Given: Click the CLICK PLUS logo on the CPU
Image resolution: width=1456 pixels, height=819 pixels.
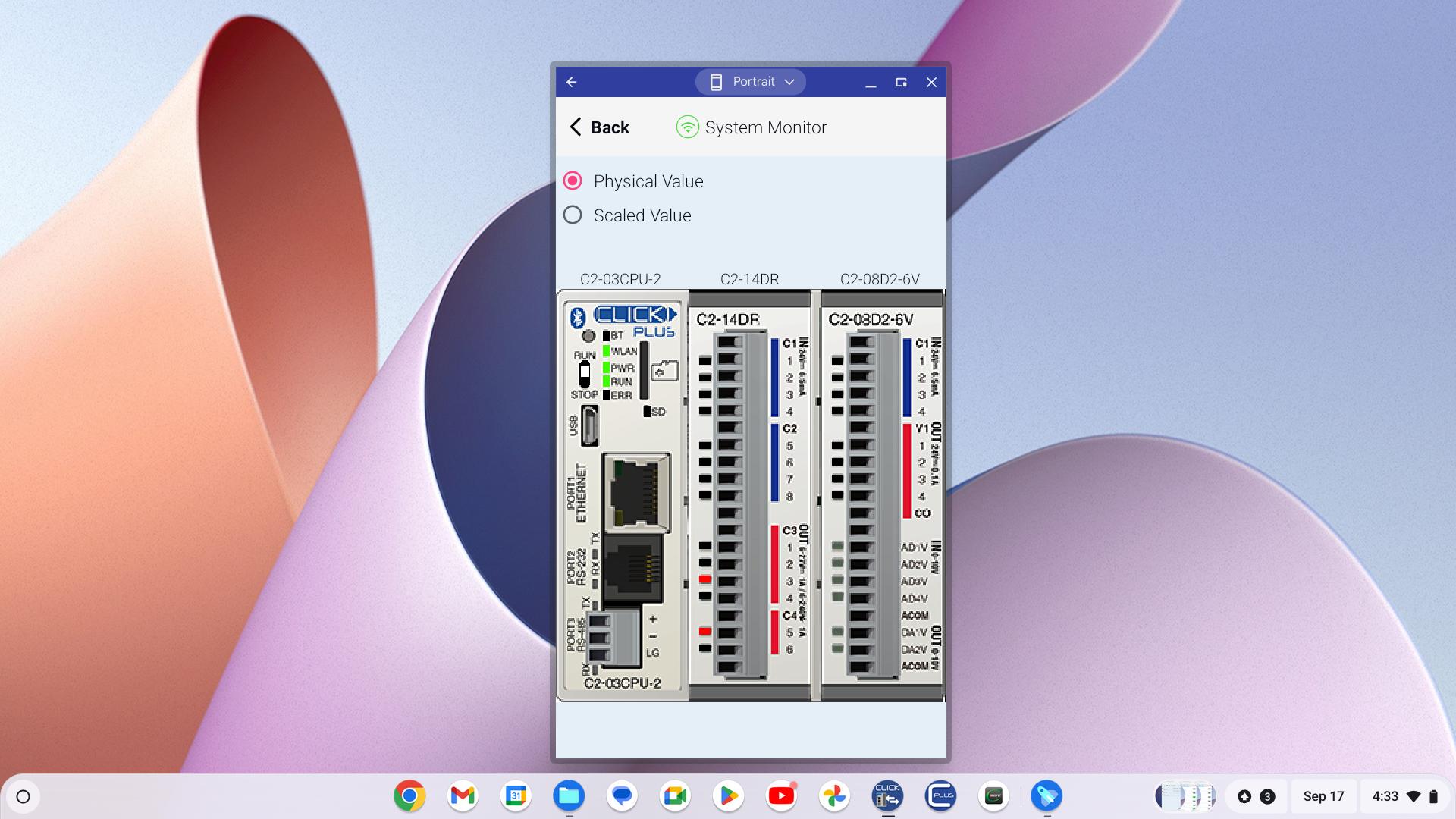Looking at the screenshot, I should pos(635,322).
